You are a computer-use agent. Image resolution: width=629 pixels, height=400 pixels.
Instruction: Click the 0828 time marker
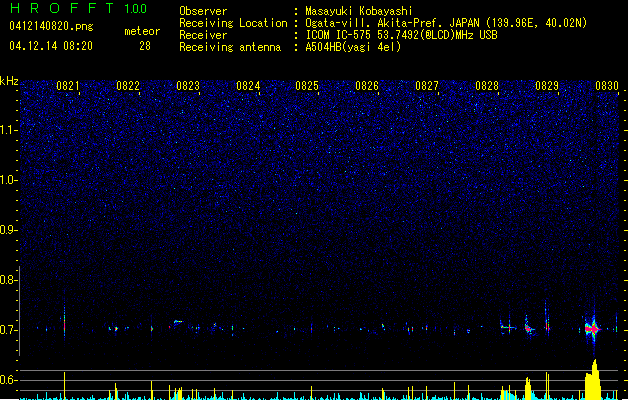[487, 86]
